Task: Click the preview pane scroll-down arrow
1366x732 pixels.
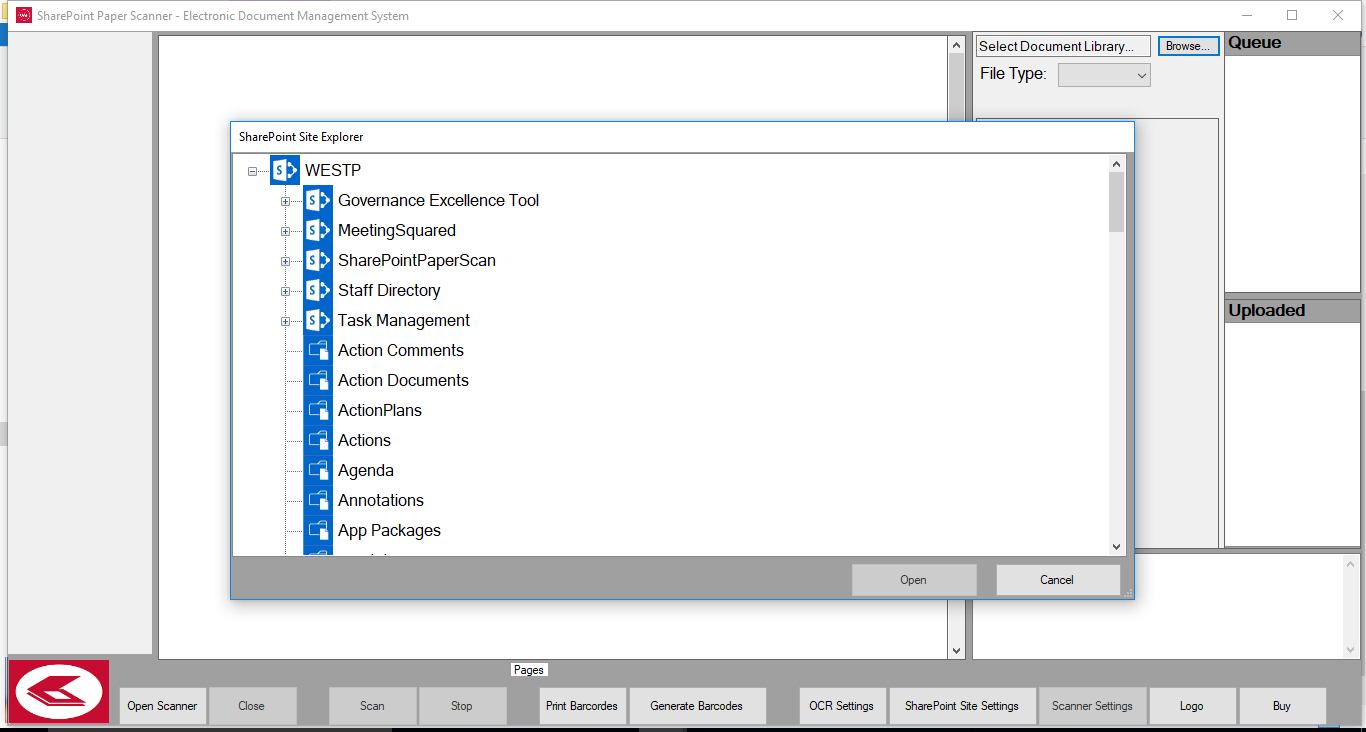Action: pyautogui.click(x=956, y=650)
